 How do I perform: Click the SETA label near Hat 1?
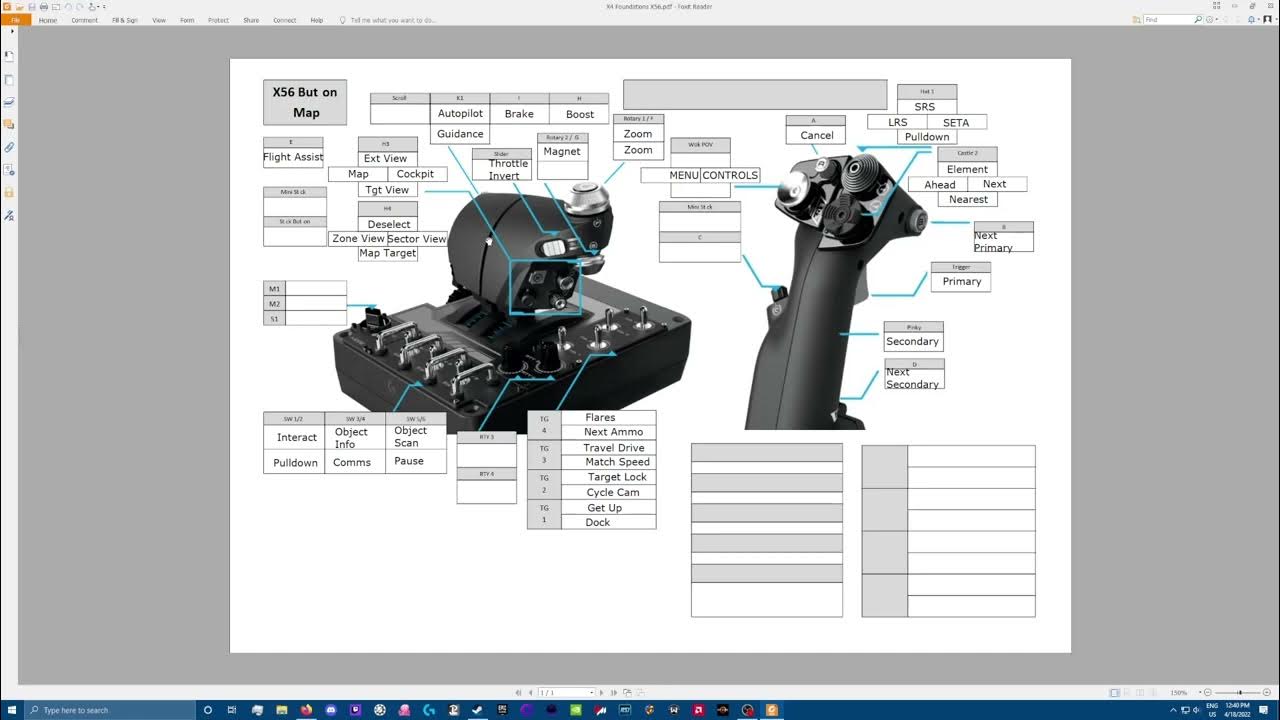[956, 122]
